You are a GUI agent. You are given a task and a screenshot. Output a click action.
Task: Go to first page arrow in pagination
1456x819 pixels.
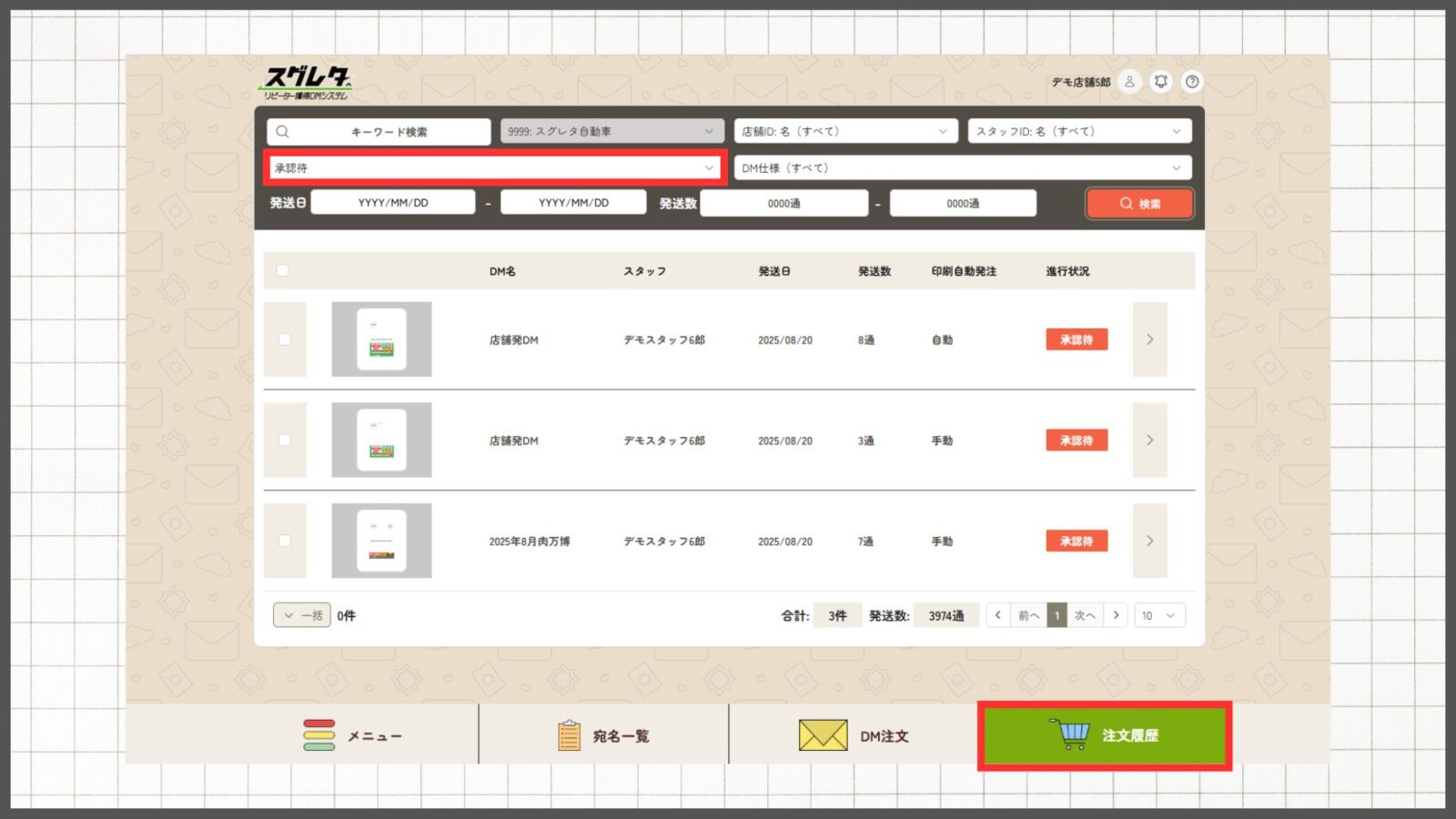[998, 615]
